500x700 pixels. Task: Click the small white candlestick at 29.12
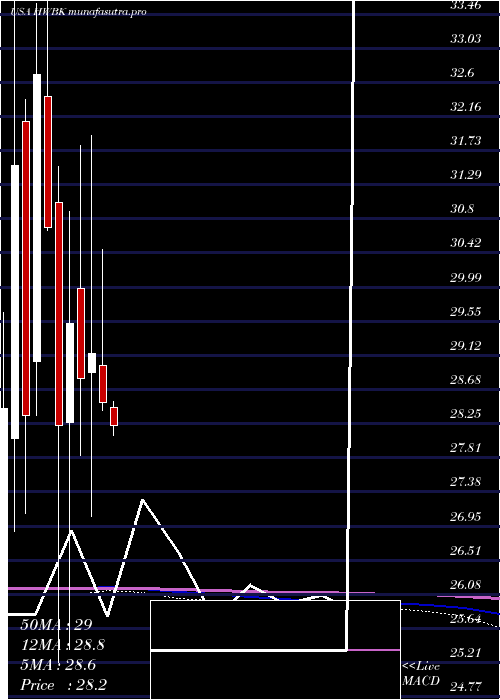(x=92, y=363)
